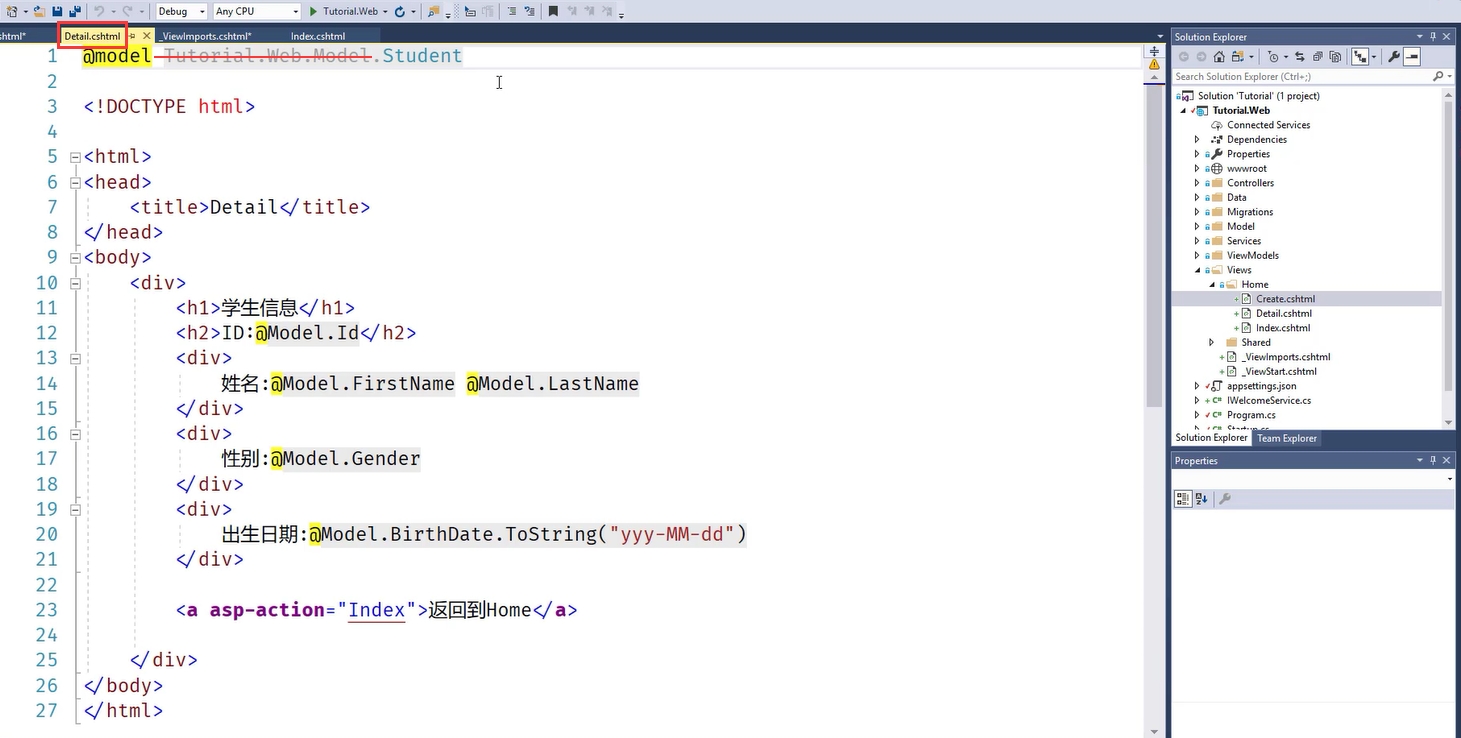Click Collapse All in Solution Explorer toolbar
The image size is (1461, 738).
tap(1318, 57)
